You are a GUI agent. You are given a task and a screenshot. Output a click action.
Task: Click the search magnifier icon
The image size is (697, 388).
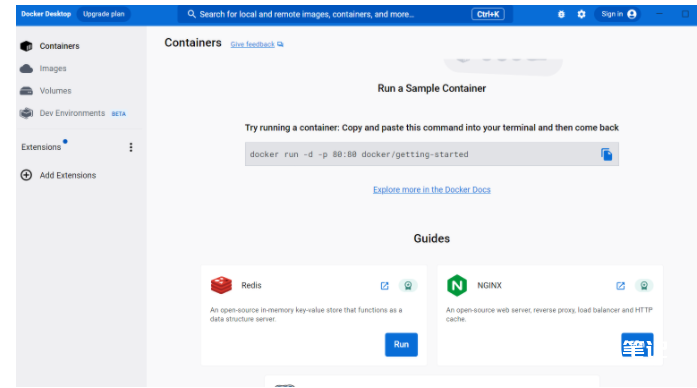click(192, 14)
